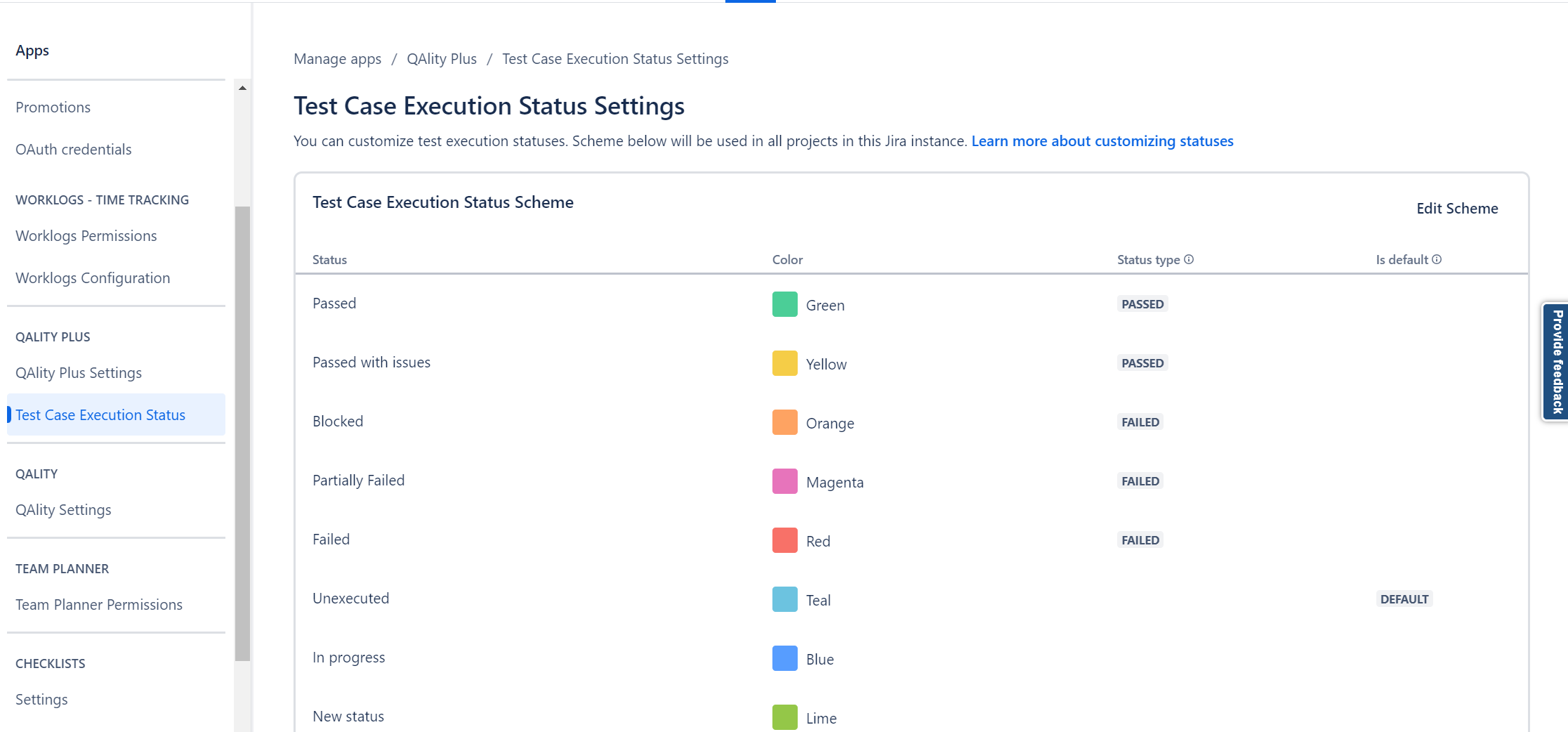
Task: Click the Green color swatch for Passed
Action: pos(784,304)
